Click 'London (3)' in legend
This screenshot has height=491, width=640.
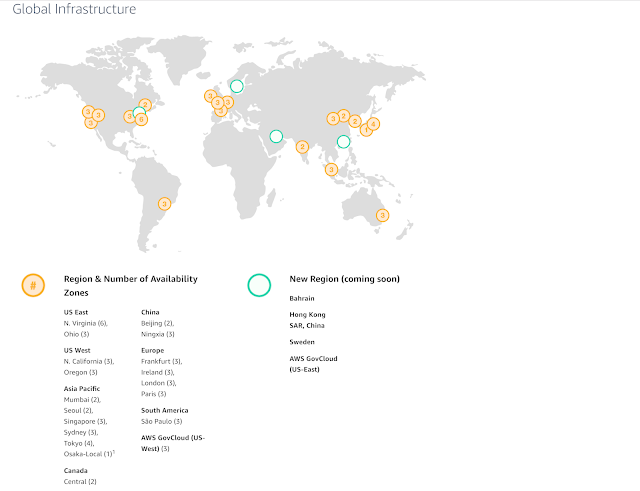tap(159, 383)
